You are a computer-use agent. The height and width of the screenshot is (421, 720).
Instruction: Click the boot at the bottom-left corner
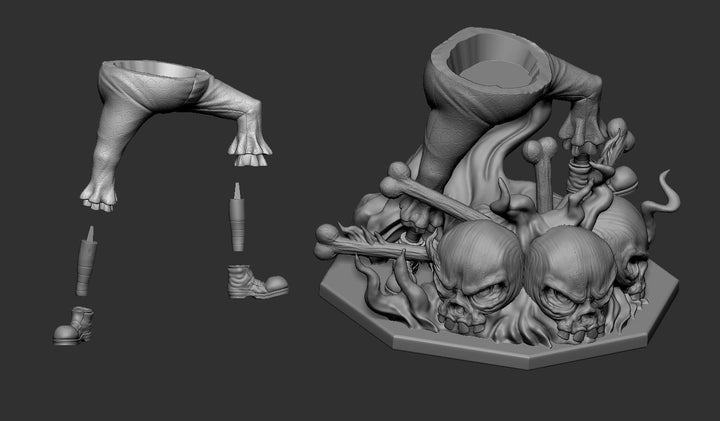[x=75, y=326]
